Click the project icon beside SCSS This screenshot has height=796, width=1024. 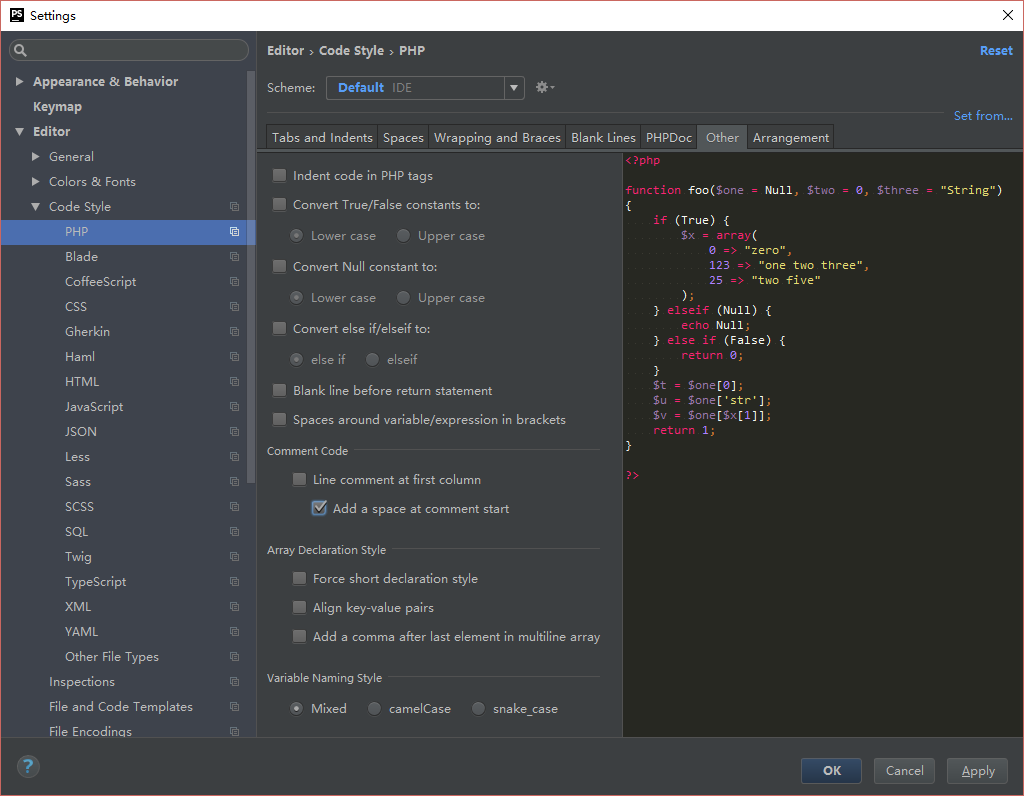tap(234, 507)
